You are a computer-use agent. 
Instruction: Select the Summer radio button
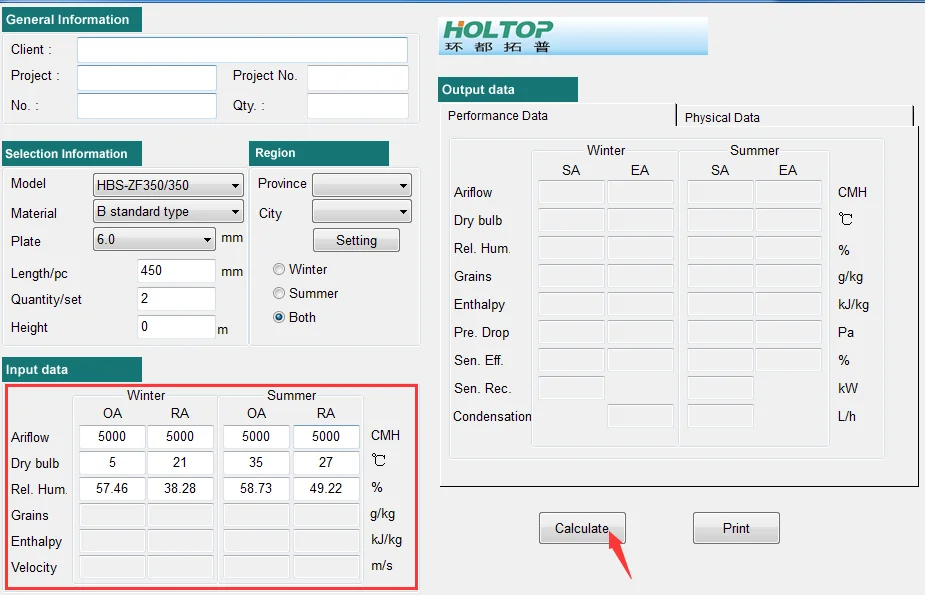(x=279, y=293)
